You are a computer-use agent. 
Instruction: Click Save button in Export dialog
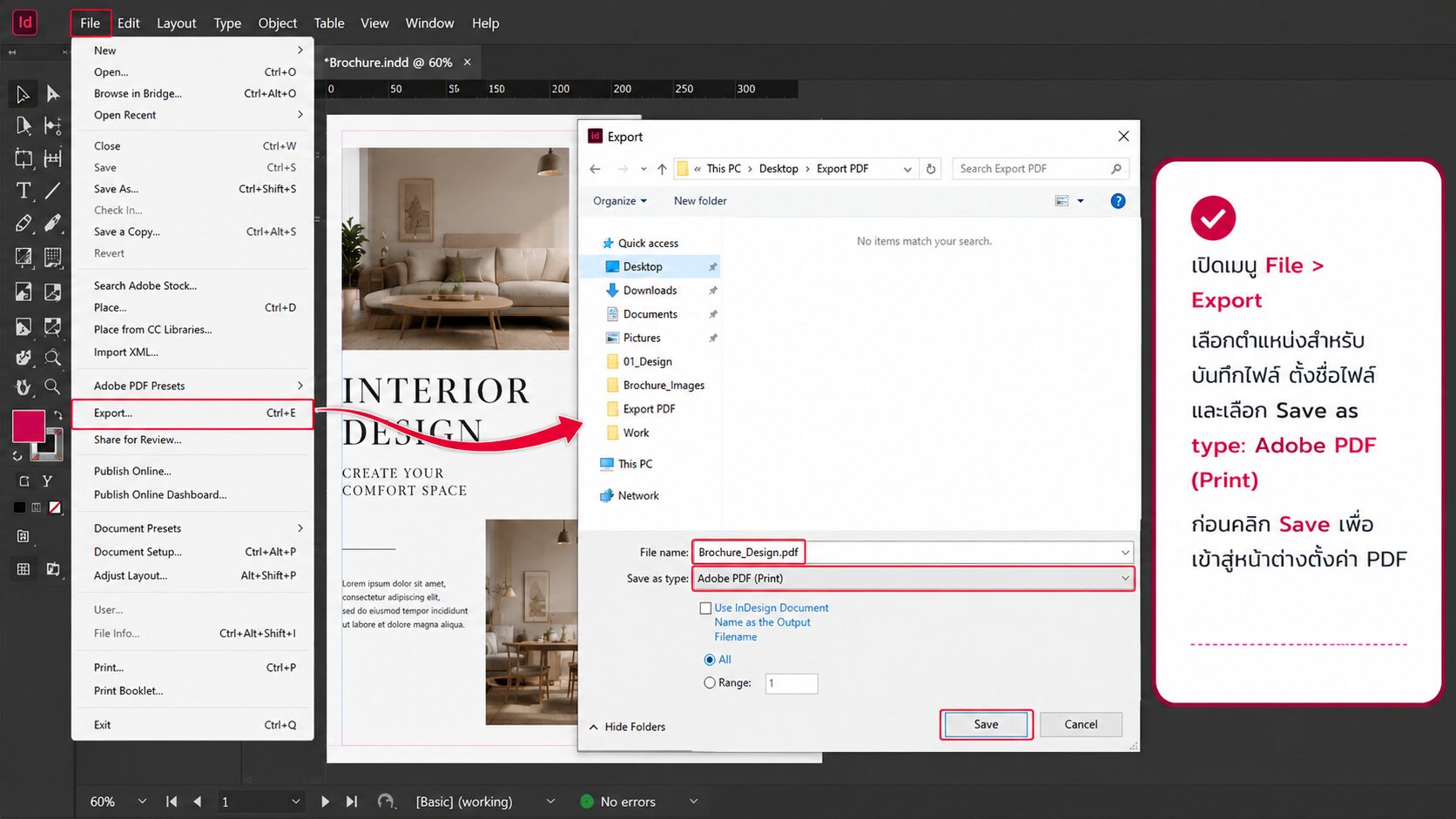click(986, 724)
